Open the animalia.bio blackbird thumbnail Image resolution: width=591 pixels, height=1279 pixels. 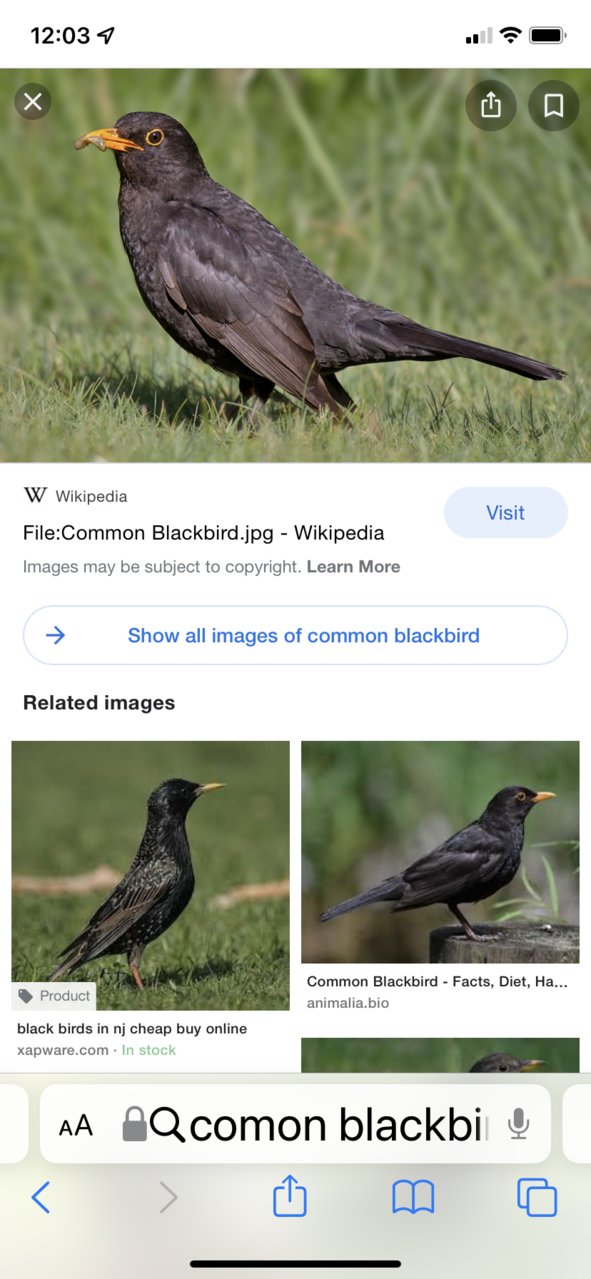click(440, 852)
